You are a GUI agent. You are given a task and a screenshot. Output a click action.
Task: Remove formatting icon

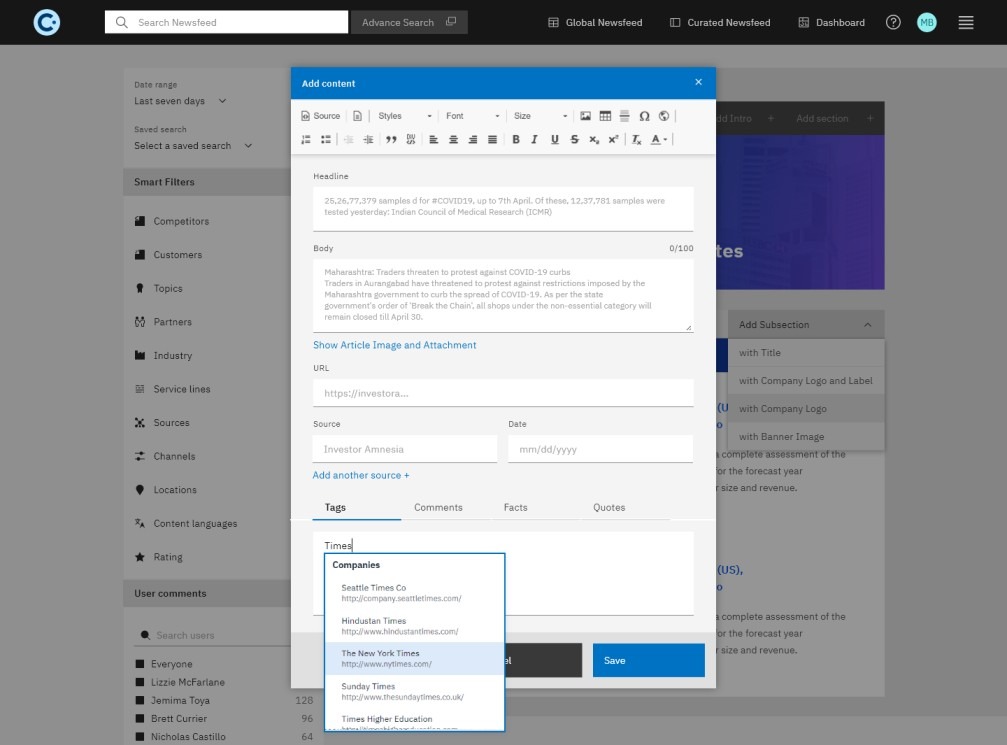pyautogui.click(x=636, y=139)
